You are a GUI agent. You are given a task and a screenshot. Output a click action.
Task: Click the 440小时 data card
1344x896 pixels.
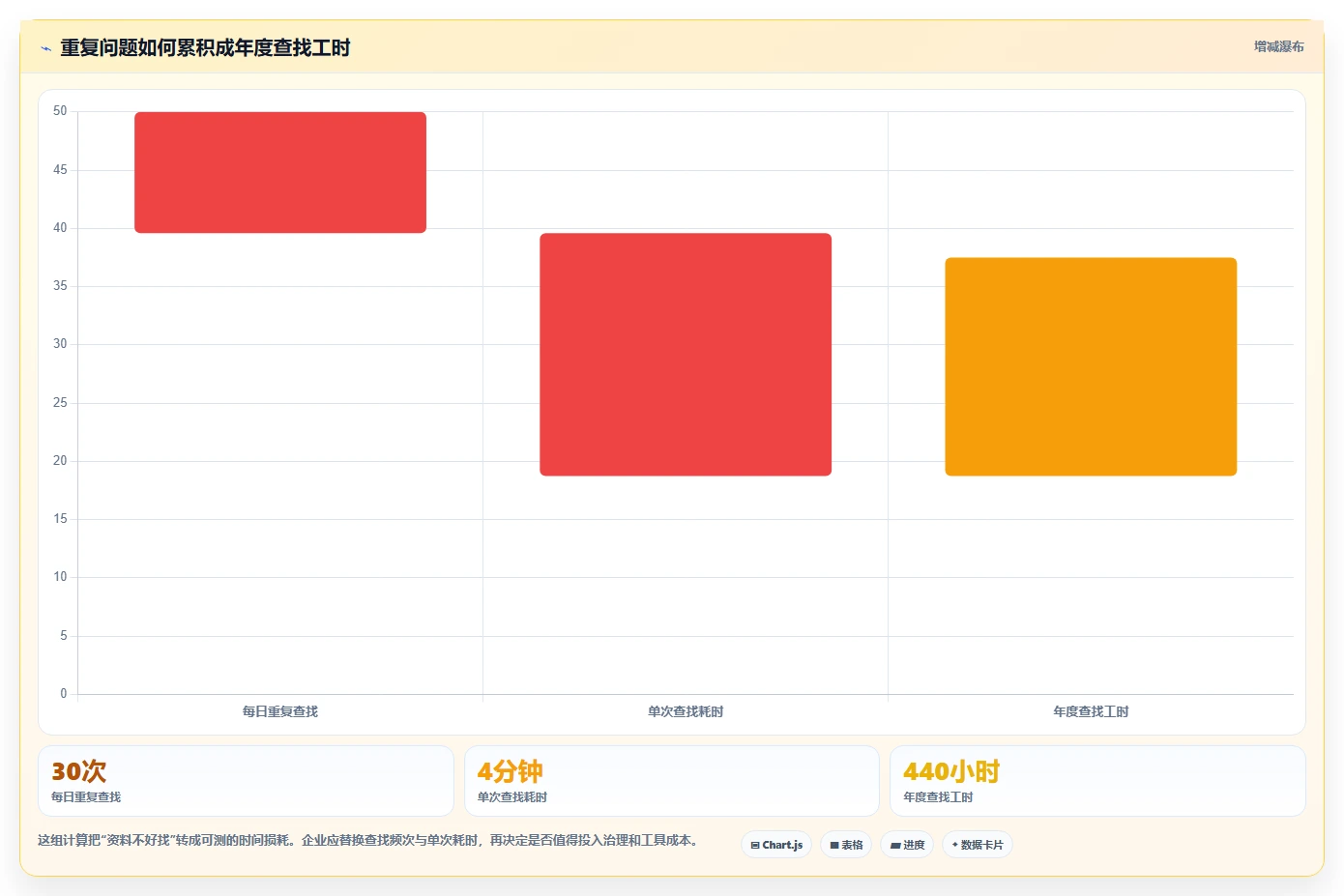pos(1097,781)
